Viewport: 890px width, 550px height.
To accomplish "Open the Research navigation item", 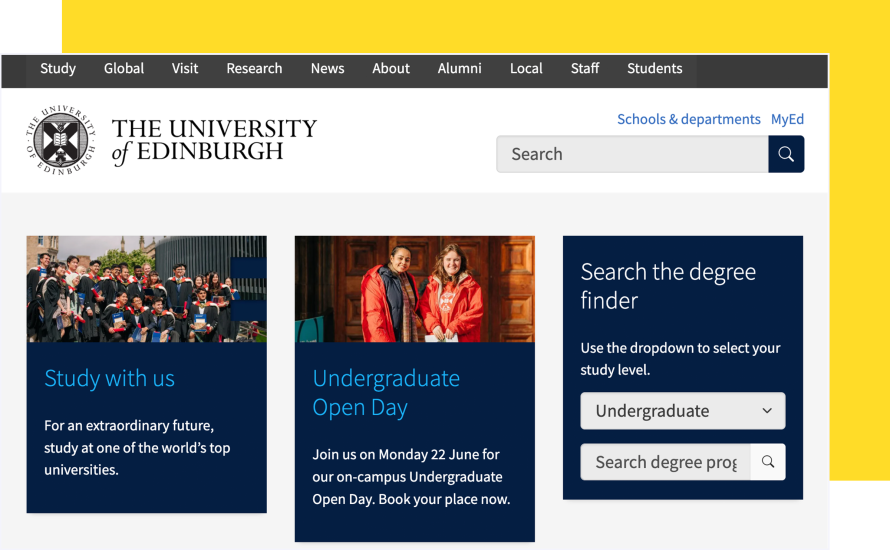I will tap(254, 69).
